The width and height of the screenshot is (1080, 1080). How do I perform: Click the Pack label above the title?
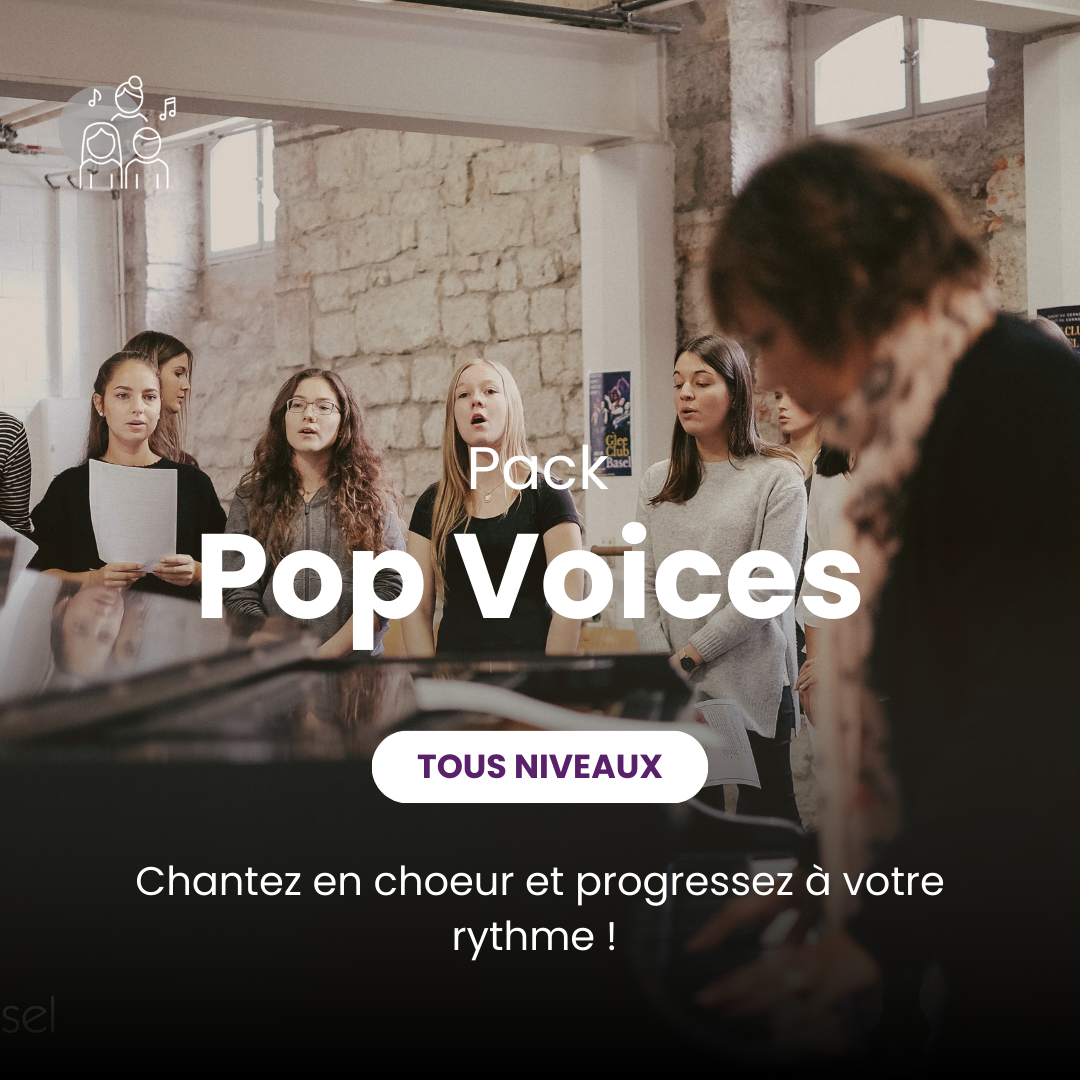[539, 468]
